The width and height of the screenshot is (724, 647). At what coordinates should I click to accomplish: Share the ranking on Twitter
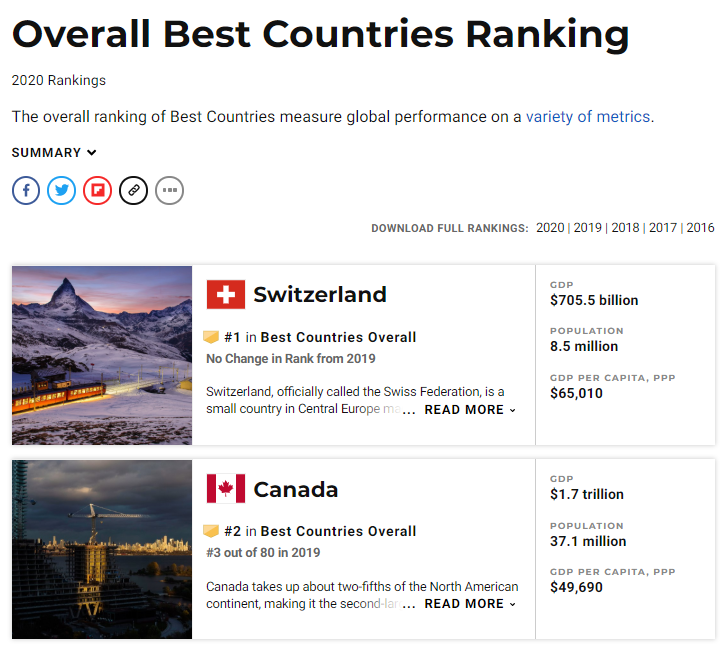click(x=61, y=190)
